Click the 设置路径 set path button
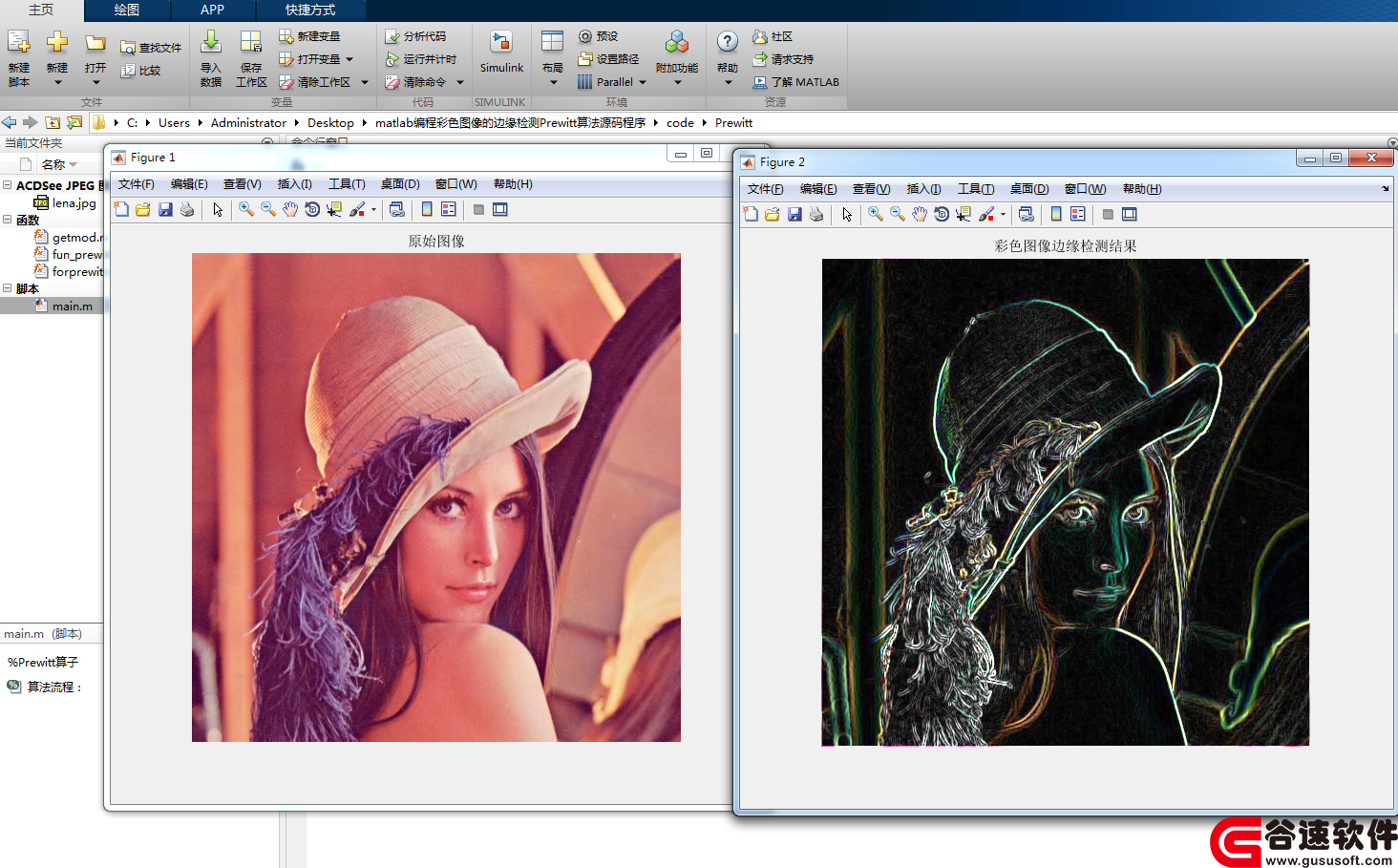Image resolution: width=1398 pixels, height=868 pixels. tap(608, 59)
